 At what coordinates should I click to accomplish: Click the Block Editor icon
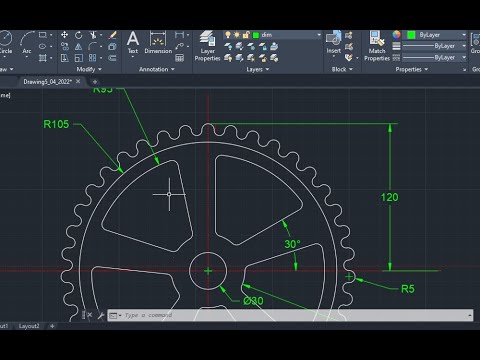click(x=349, y=47)
